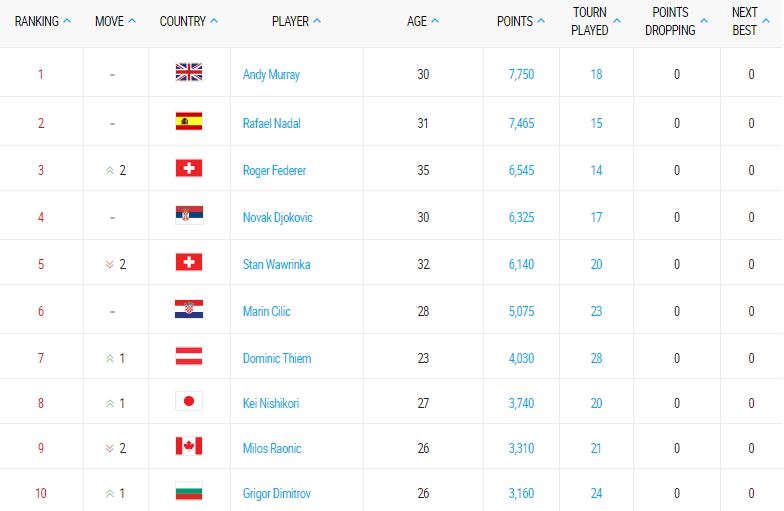Click the Bulgaria flag icon
This screenshot has height=511, width=784.
(x=189, y=491)
